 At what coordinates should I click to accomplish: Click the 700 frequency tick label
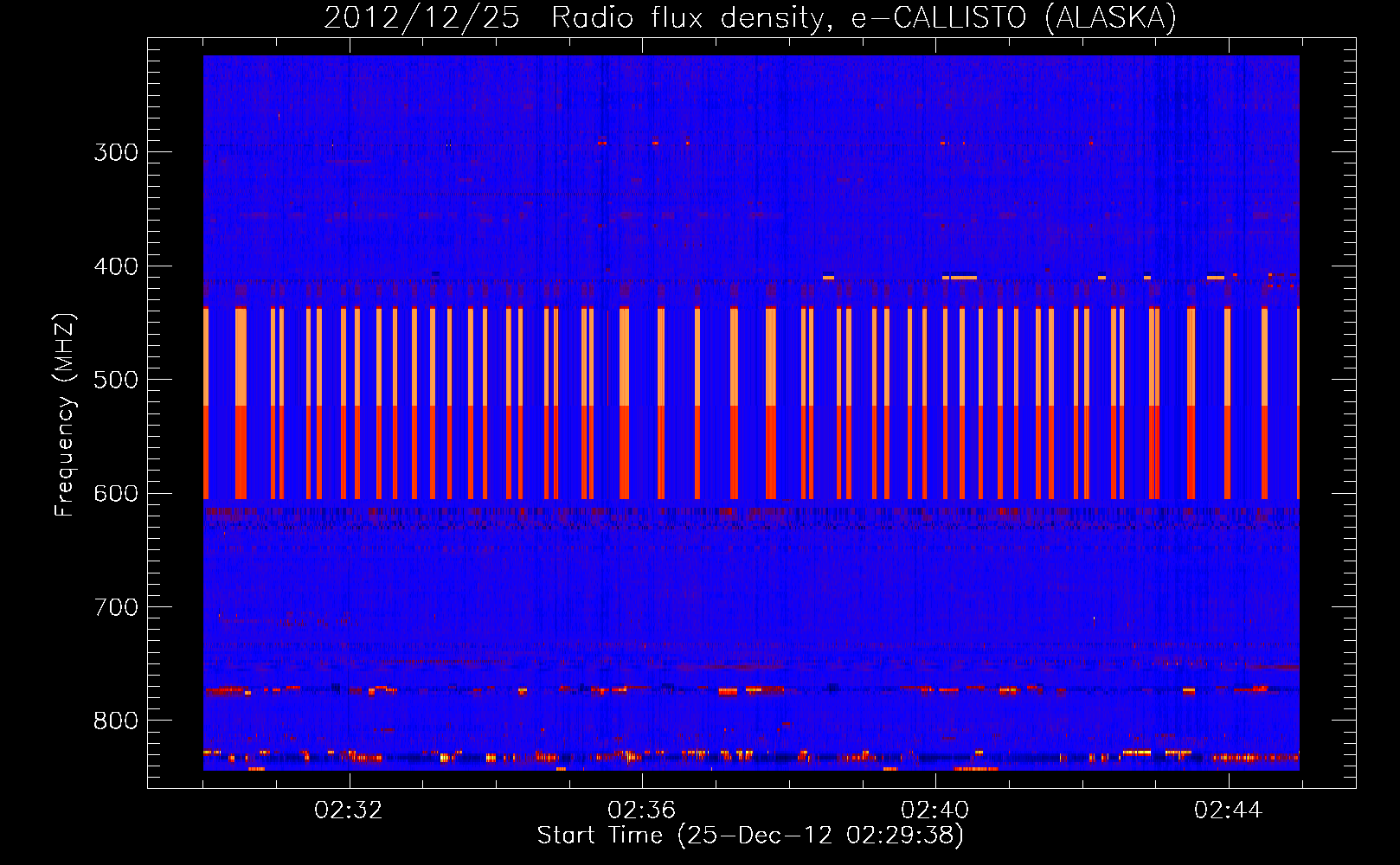[116, 607]
